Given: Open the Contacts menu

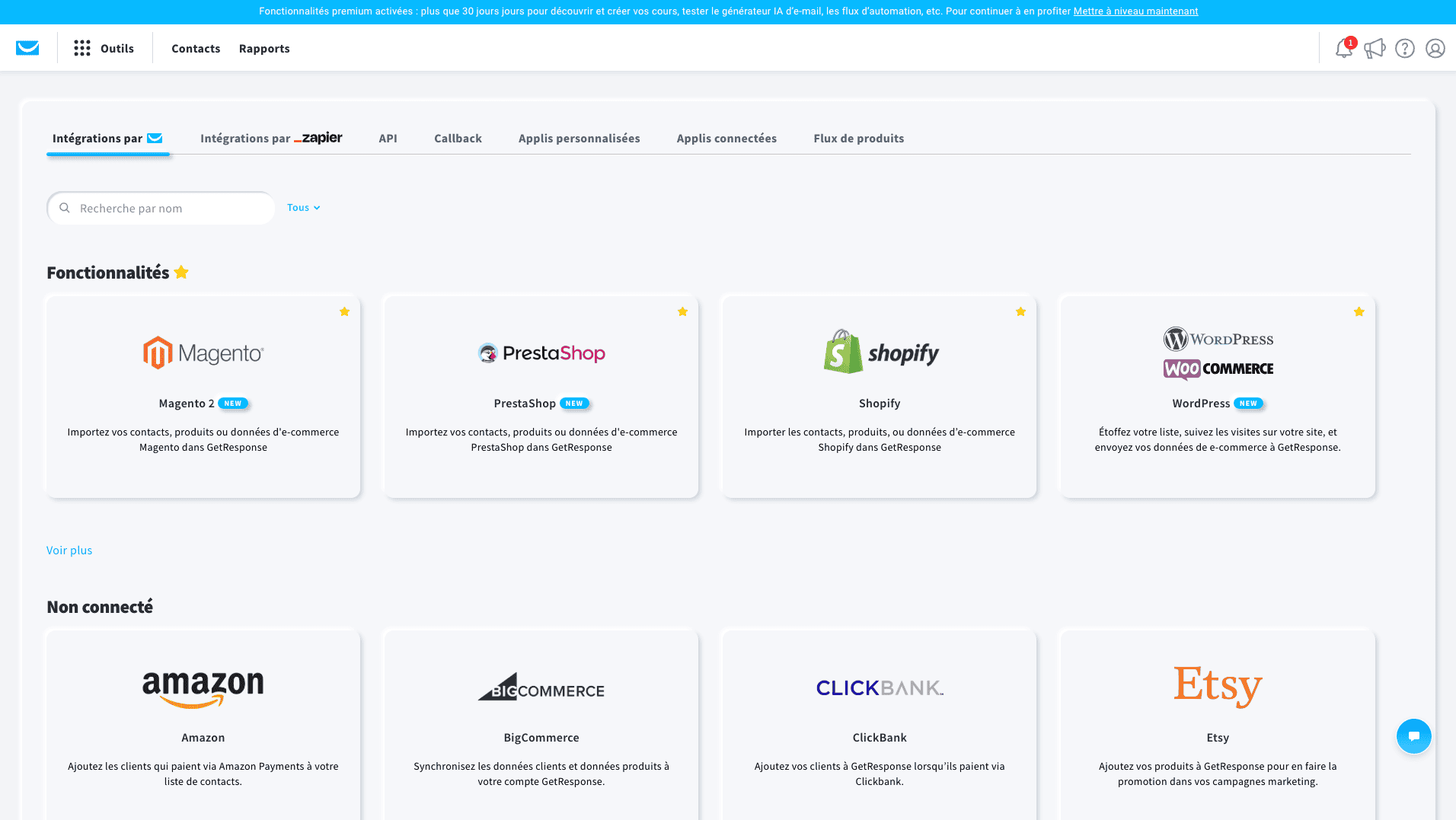Looking at the screenshot, I should (x=196, y=49).
